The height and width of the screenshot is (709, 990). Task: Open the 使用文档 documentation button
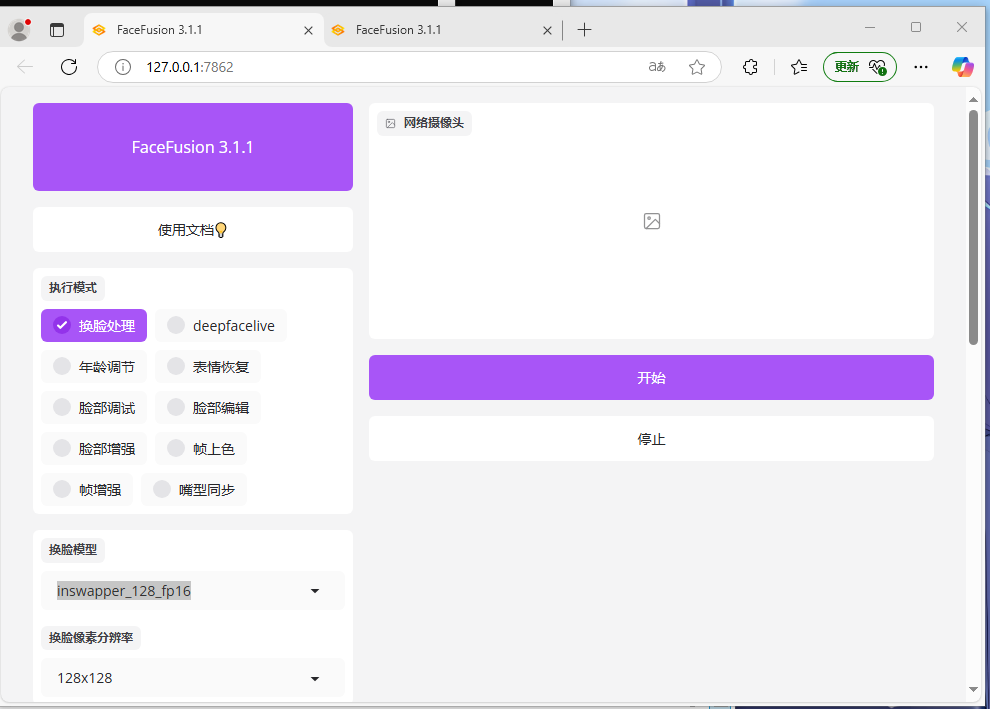193,230
